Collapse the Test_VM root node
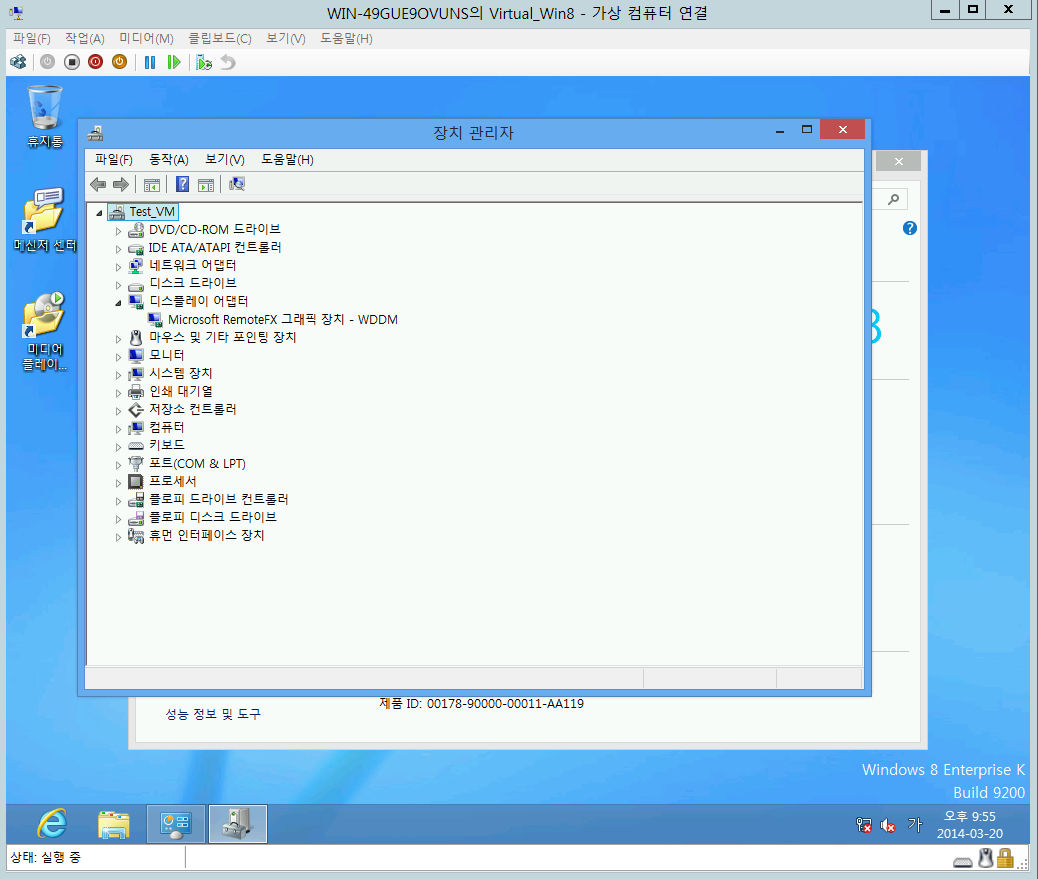 click(99, 212)
